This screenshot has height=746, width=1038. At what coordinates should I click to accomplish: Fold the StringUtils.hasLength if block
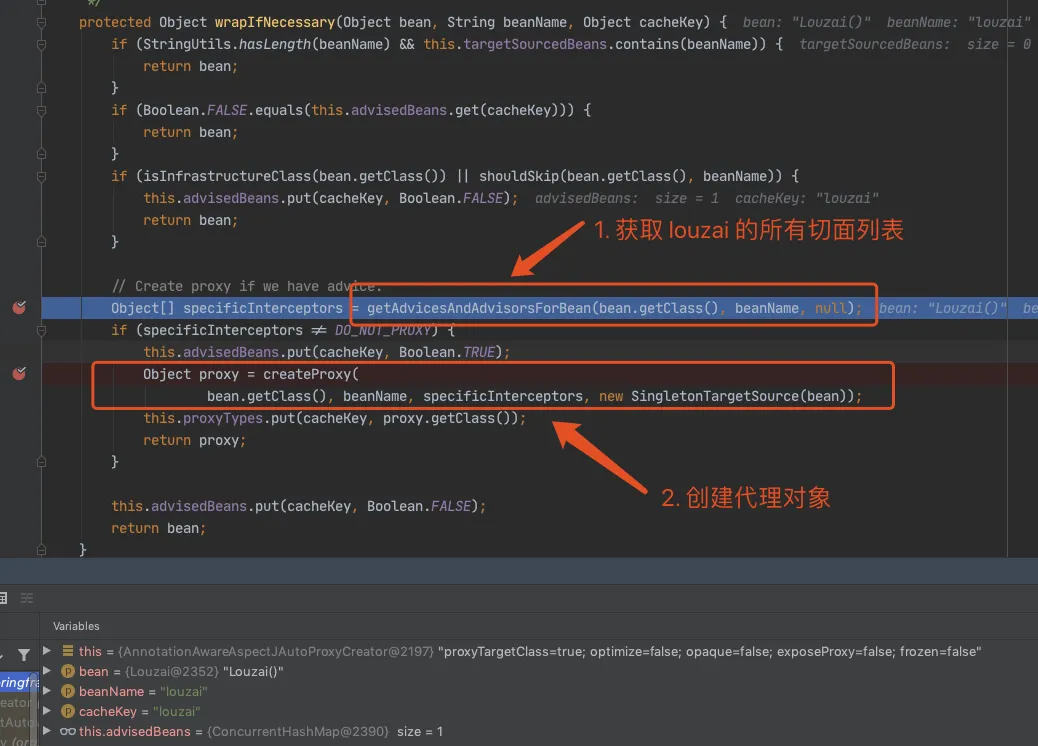[x=41, y=44]
